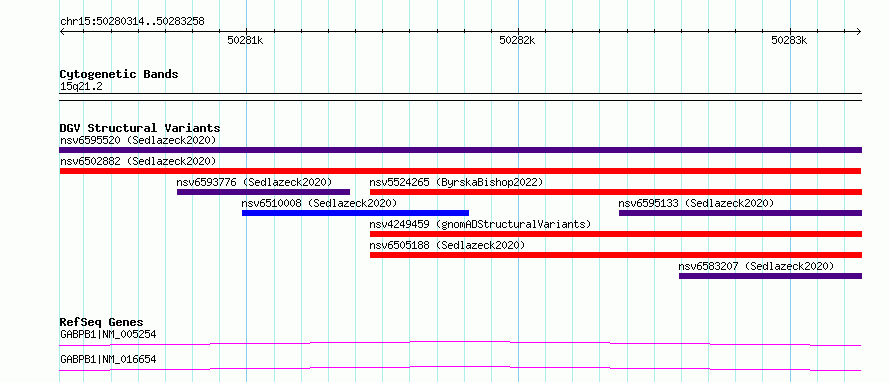Click the GABPB1|NM_005254 gene label
Screen dimensions: 890x382
pyautogui.click(x=108, y=334)
